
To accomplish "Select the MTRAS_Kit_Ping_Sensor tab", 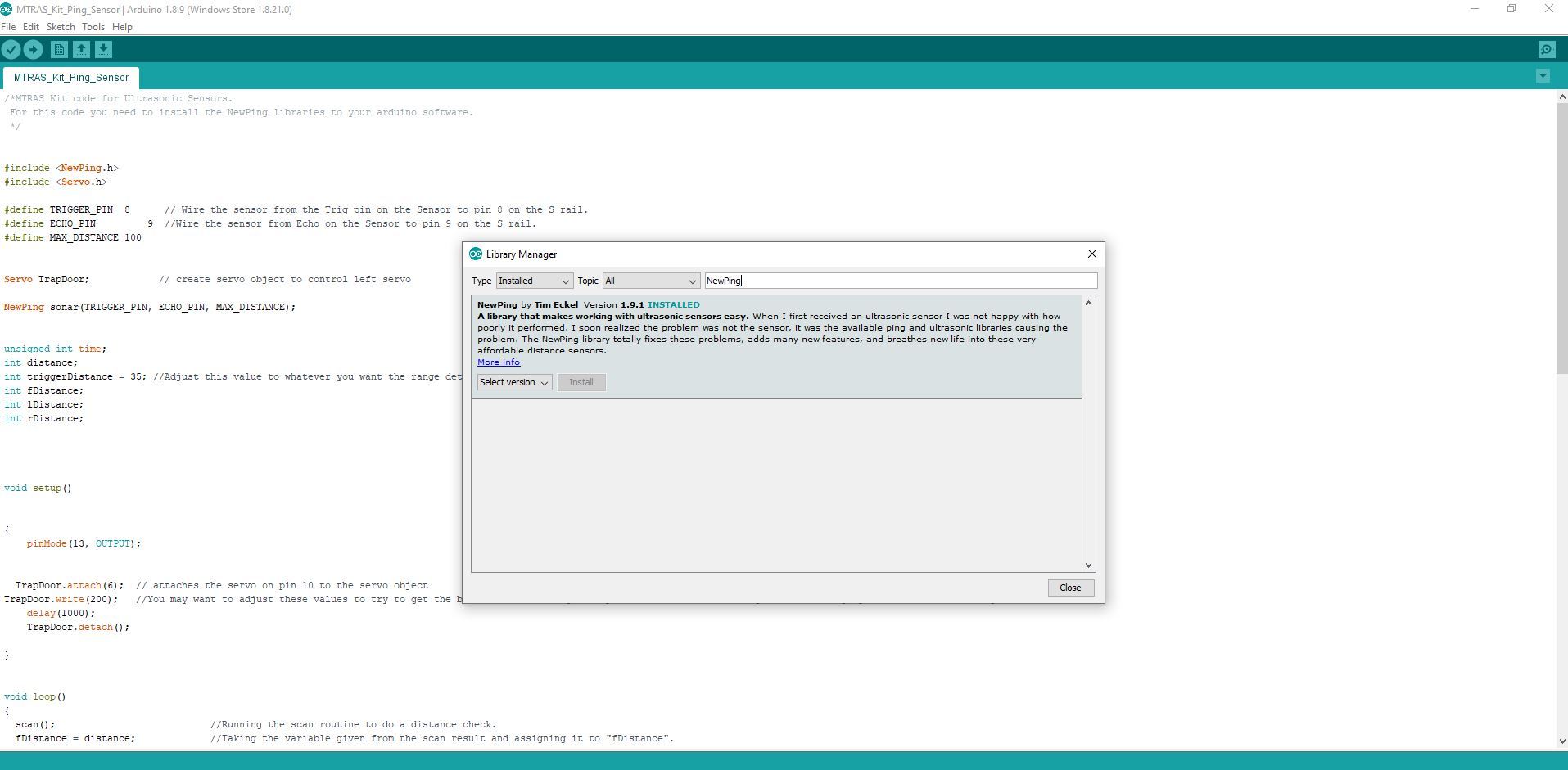I will [71, 78].
